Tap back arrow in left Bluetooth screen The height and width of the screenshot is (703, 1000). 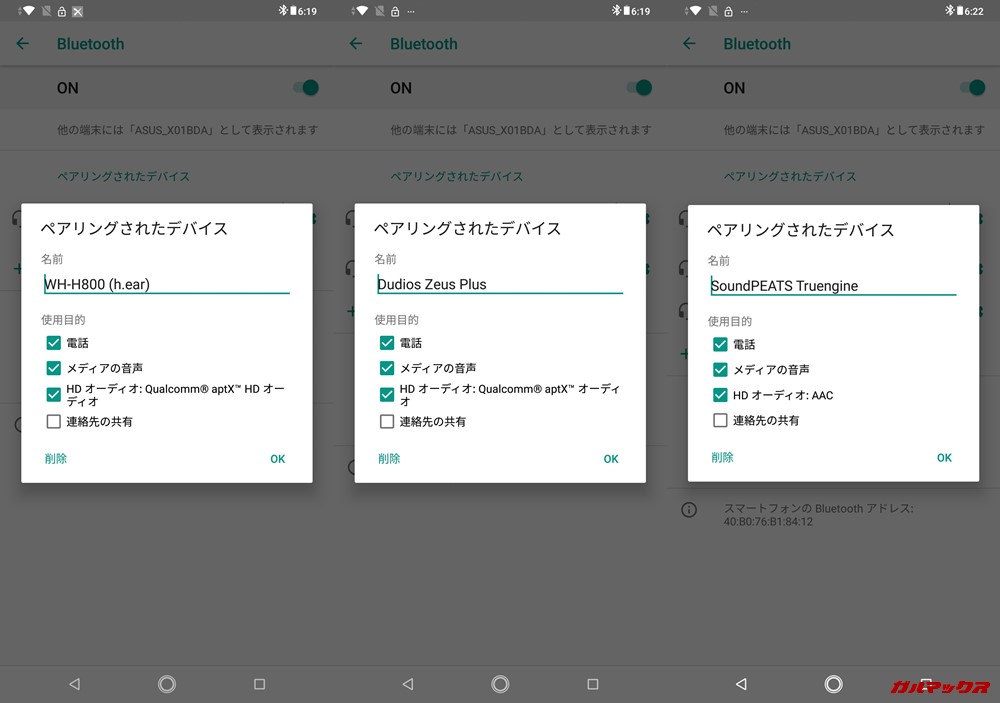coord(22,44)
